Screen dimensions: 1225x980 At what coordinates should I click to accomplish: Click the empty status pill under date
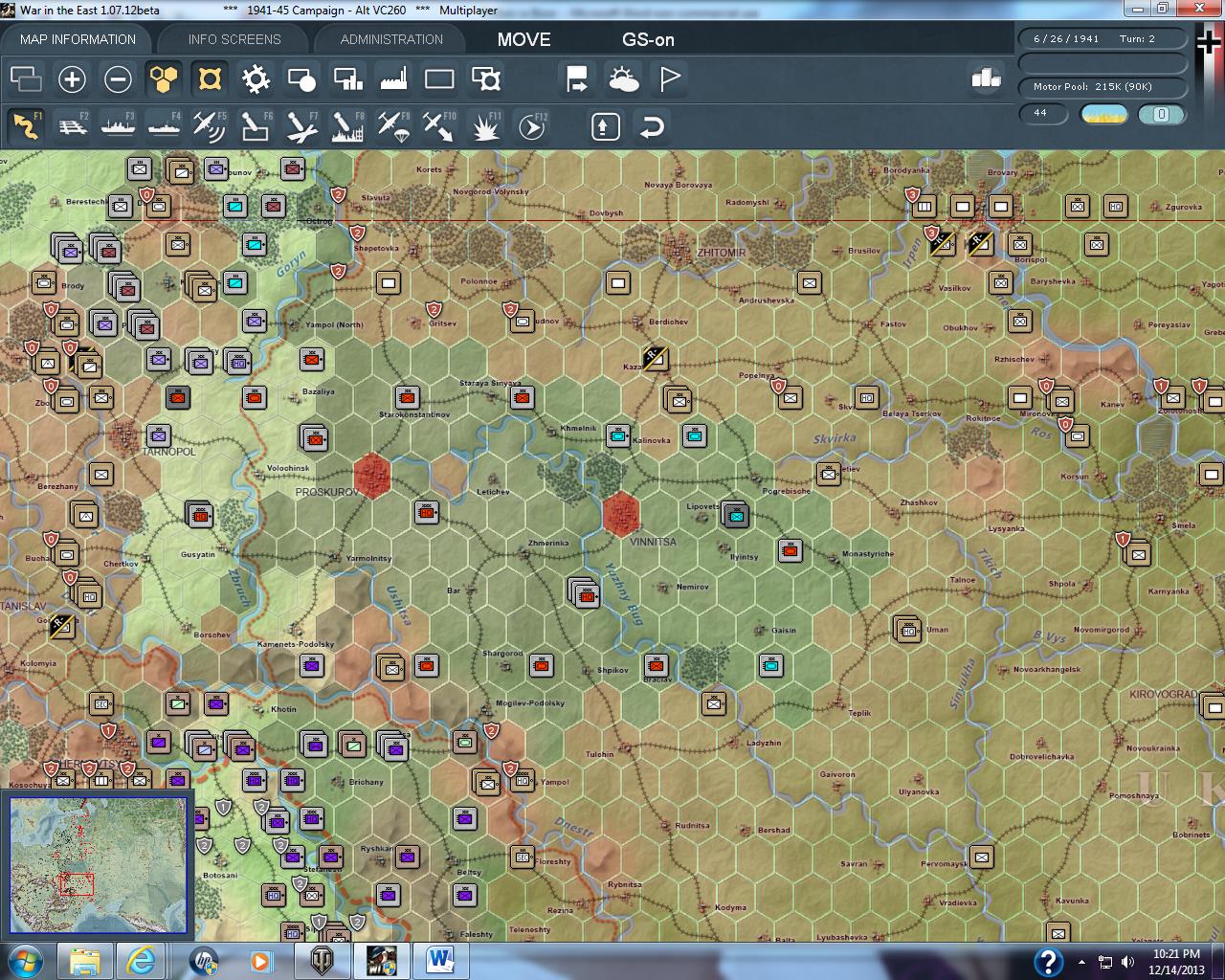click(1102, 63)
